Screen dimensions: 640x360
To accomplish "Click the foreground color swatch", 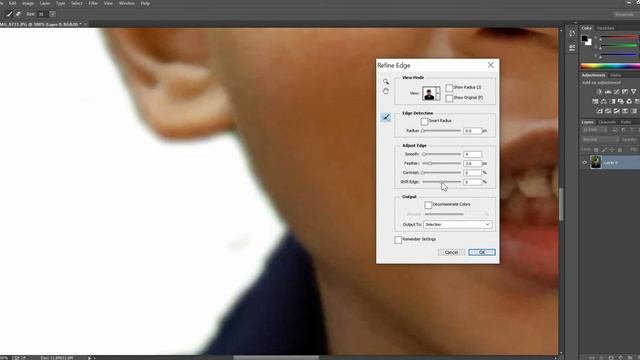I will pos(585,38).
